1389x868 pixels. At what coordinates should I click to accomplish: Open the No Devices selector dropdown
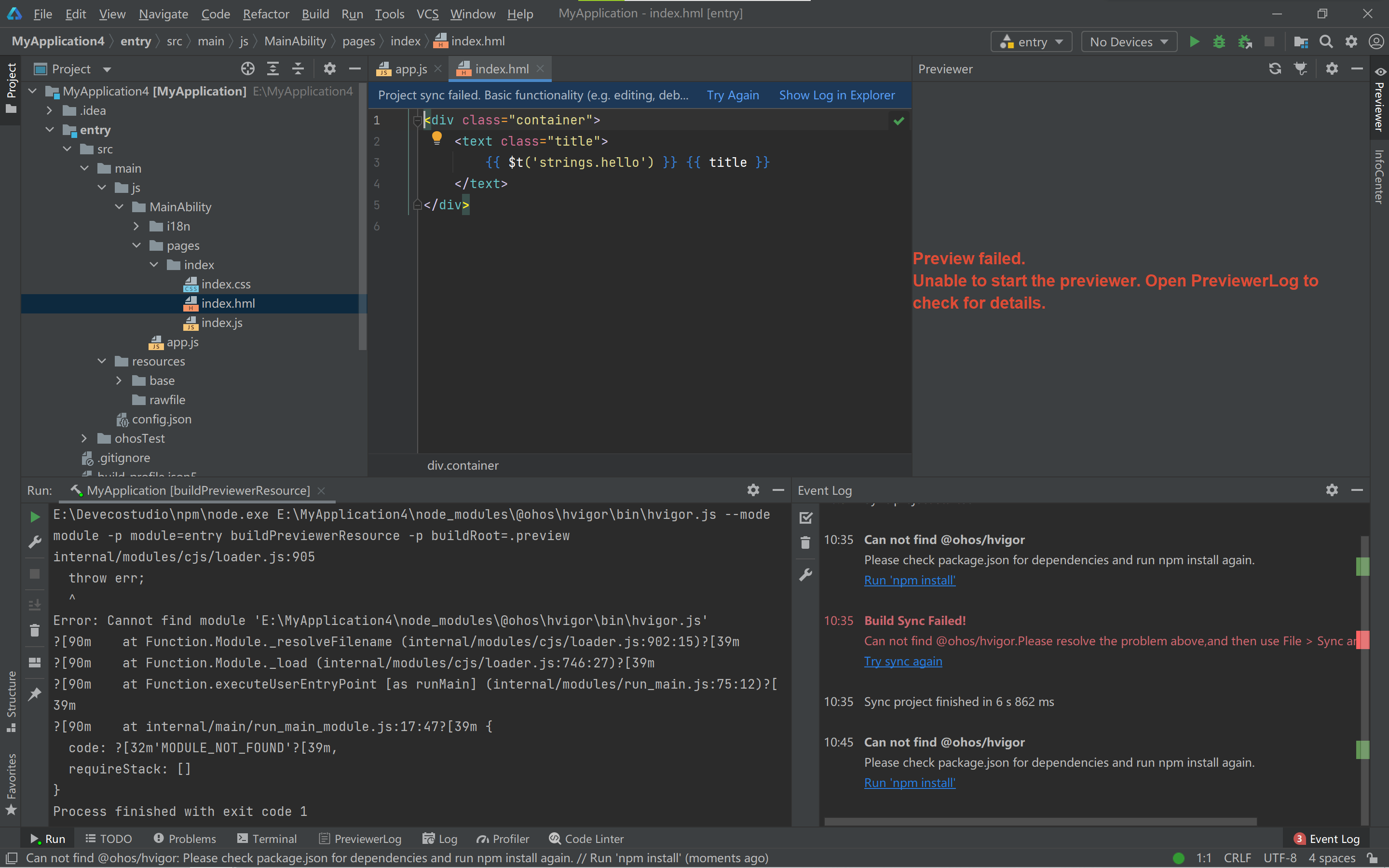(1129, 42)
